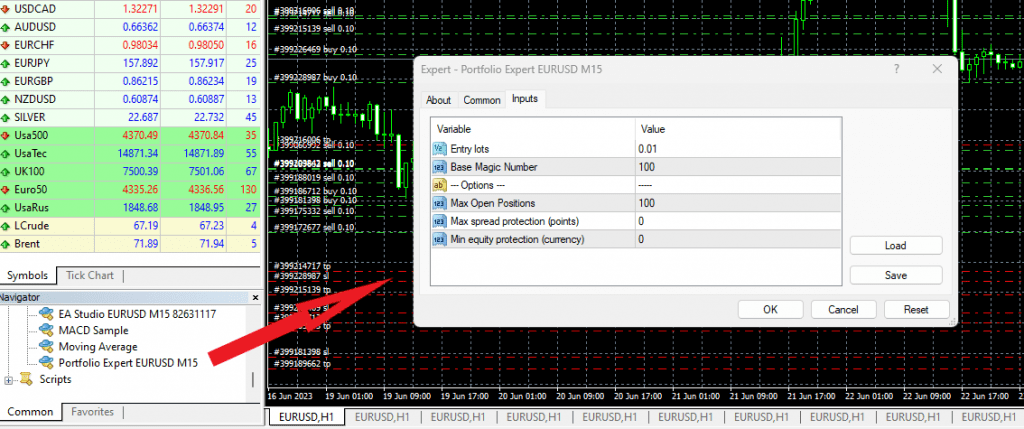Click the dialog help question mark
This screenshot has height=429, width=1024.
tap(897, 69)
